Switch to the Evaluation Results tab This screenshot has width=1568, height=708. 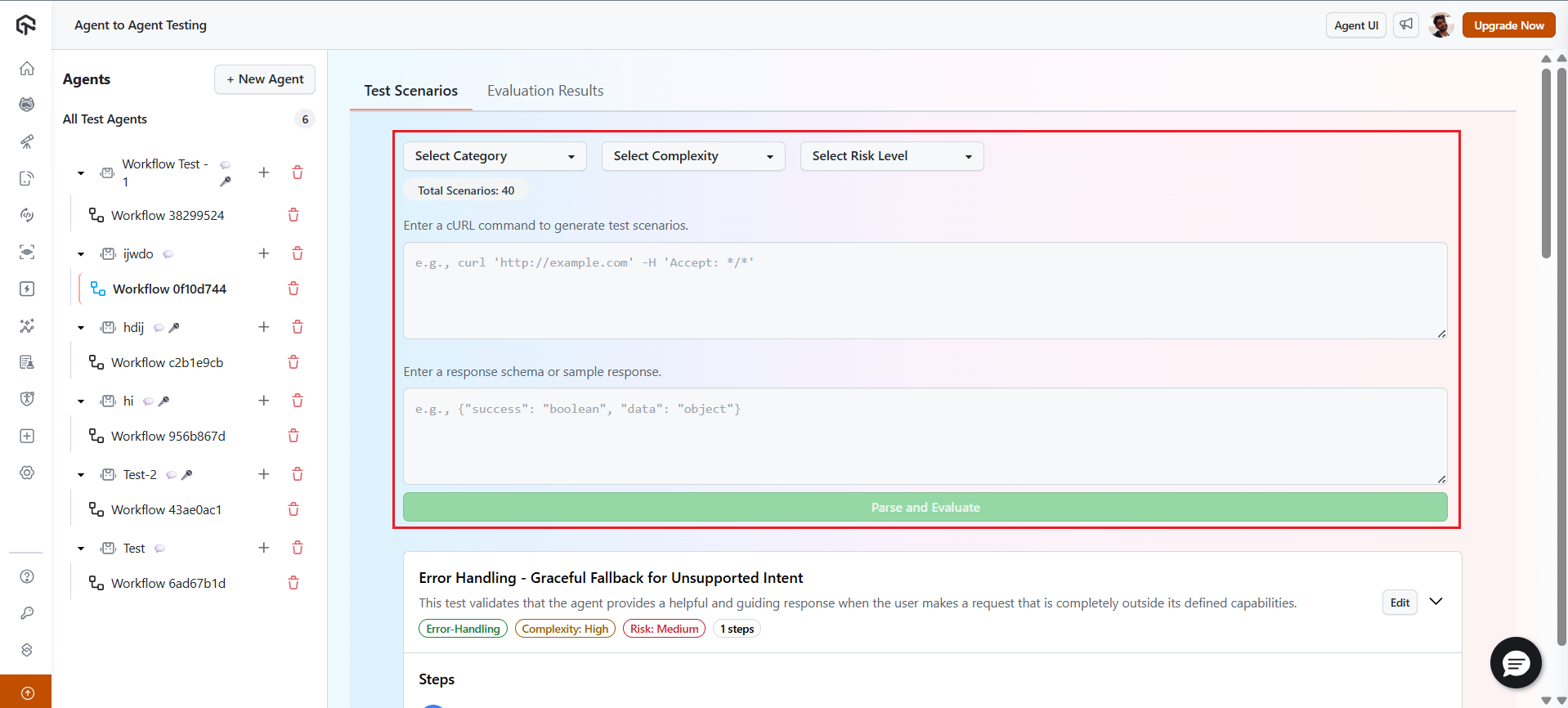[545, 91]
